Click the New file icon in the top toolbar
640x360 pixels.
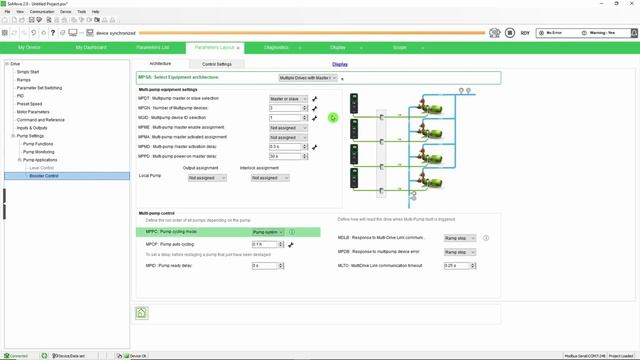(14, 20)
